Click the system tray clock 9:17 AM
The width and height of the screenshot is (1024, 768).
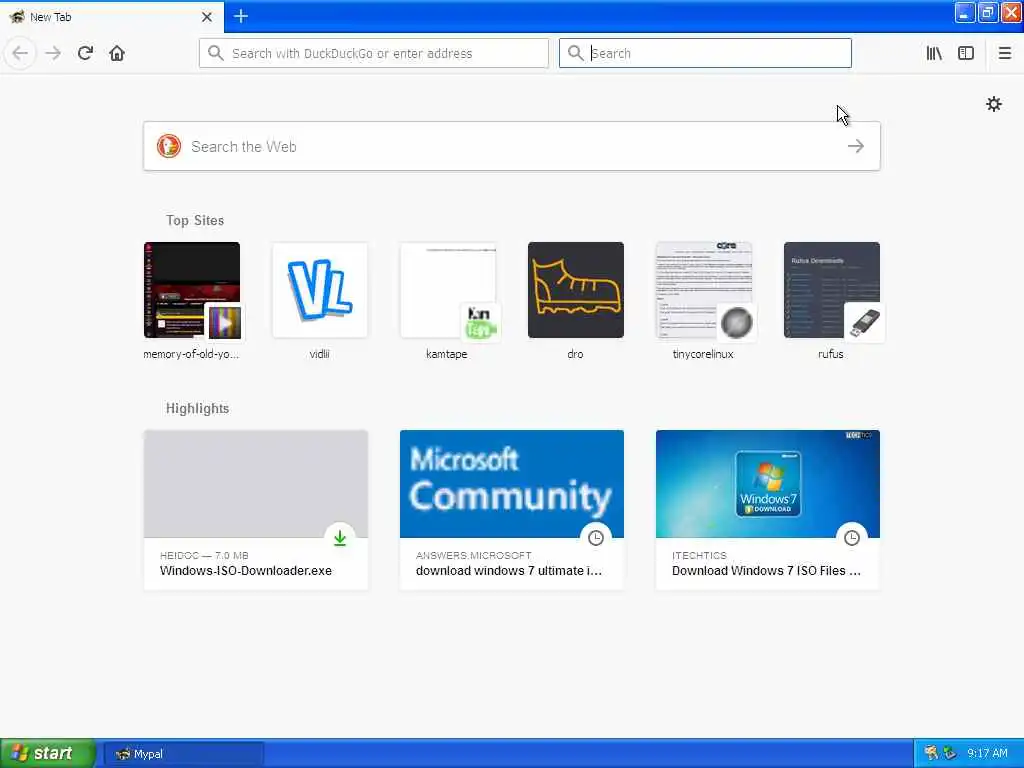(987, 754)
